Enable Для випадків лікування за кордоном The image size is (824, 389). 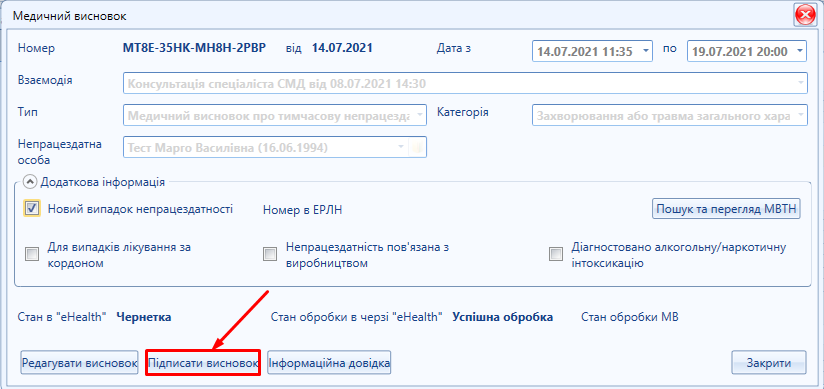click(x=32, y=254)
